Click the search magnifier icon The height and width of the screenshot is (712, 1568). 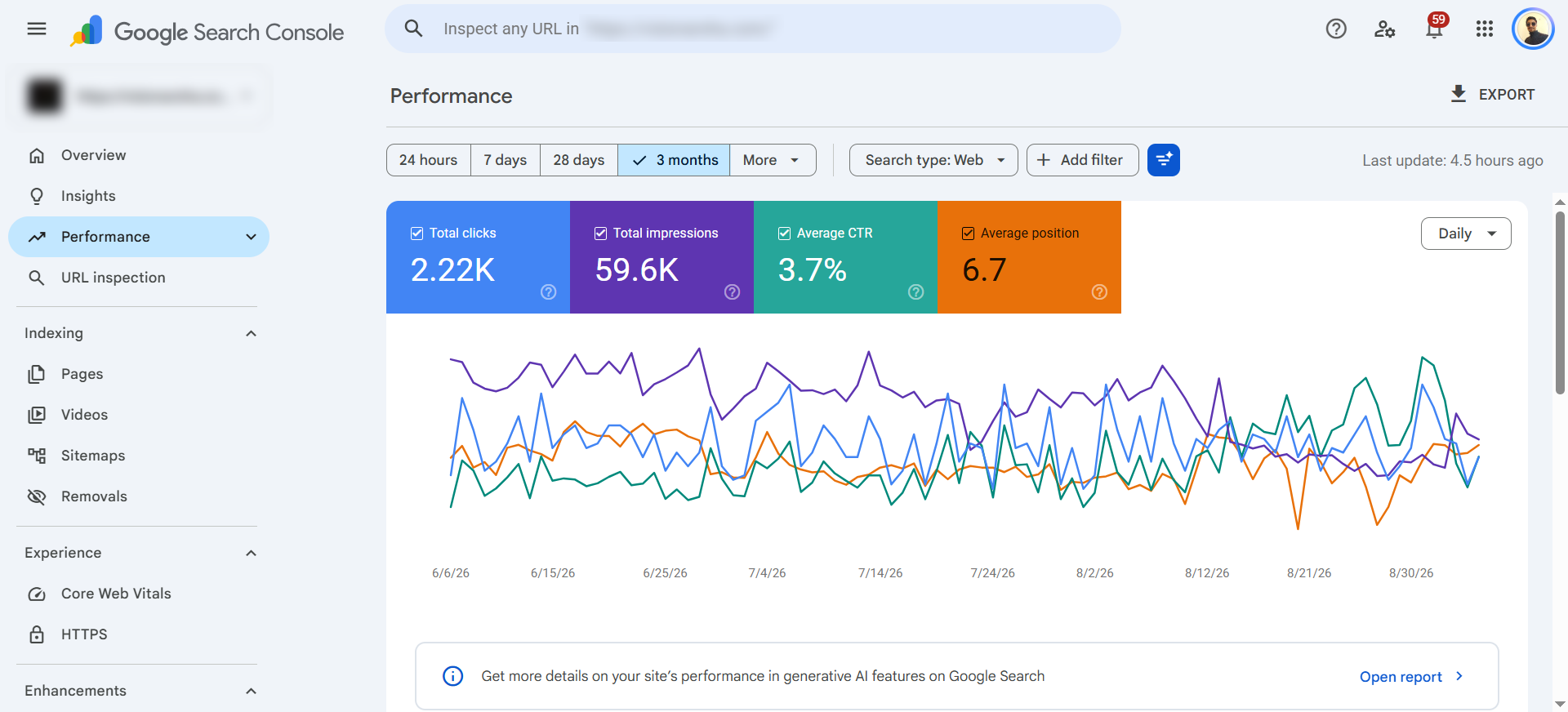(x=413, y=29)
